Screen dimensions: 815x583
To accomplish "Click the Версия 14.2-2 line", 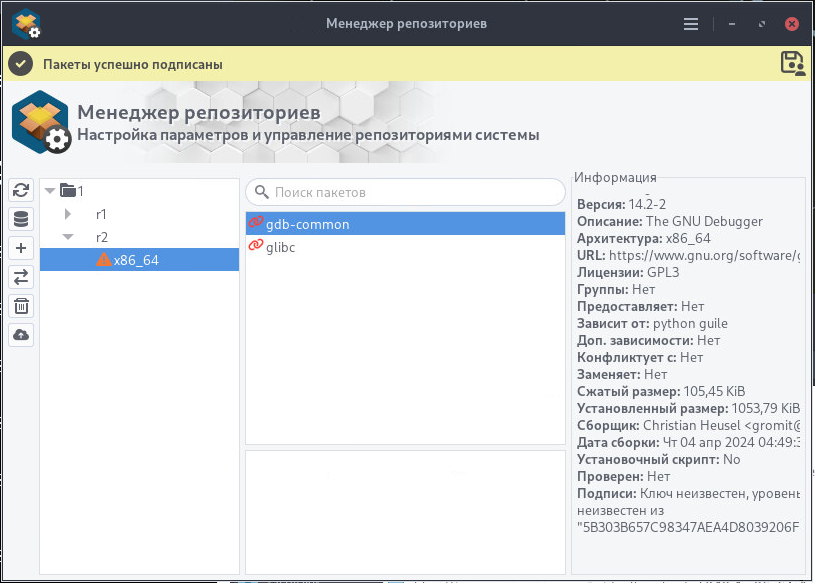I will click(622, 204).
